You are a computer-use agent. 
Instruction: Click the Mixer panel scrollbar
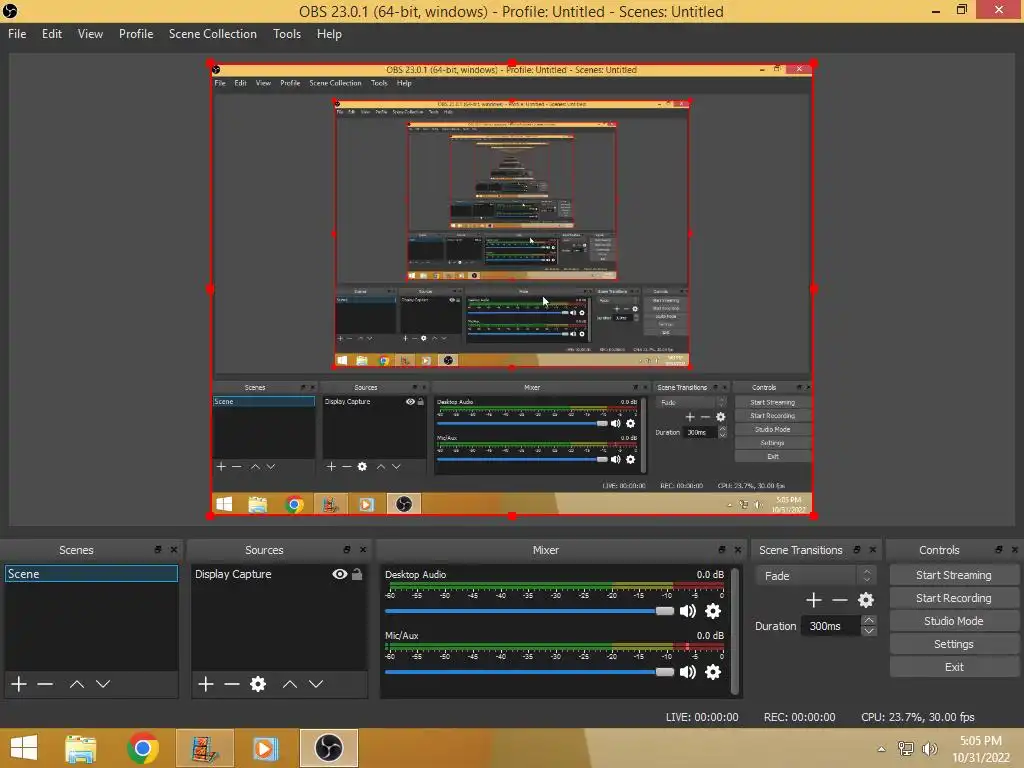(x=735, y=630)
